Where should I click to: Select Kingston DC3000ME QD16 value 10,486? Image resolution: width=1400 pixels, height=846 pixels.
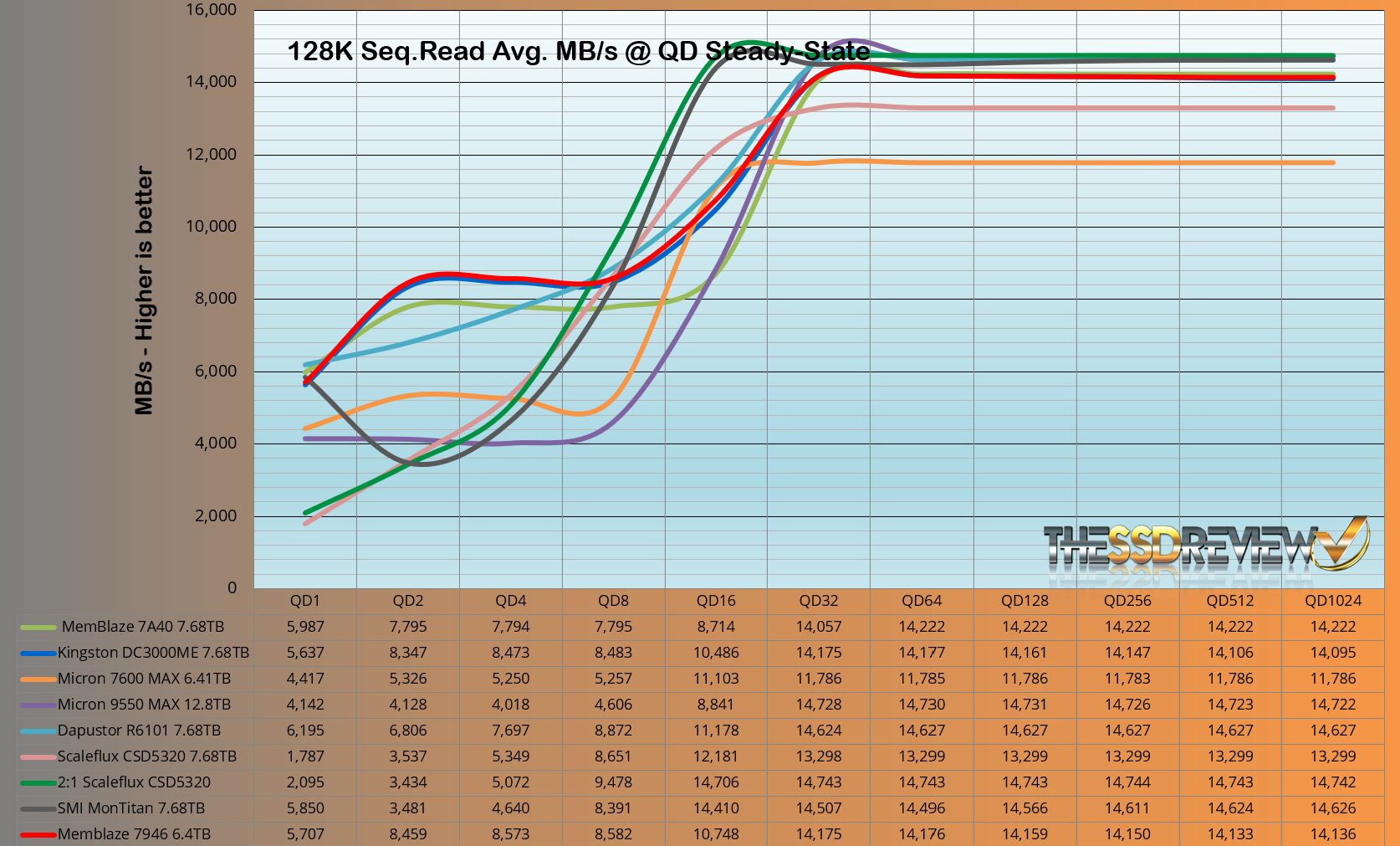pos(717,653)
